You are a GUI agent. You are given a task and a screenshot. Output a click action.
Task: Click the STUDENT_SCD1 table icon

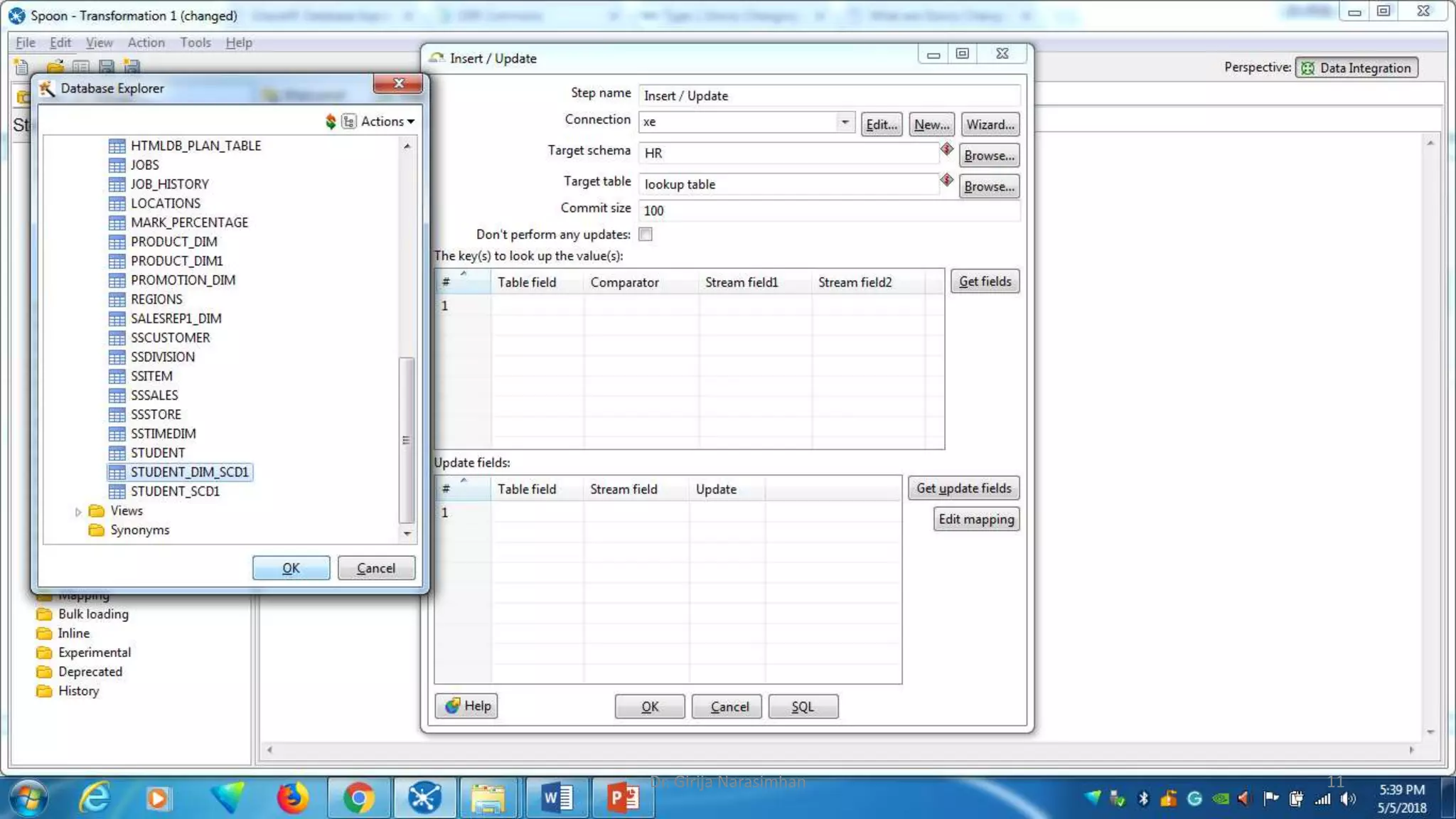117,491
